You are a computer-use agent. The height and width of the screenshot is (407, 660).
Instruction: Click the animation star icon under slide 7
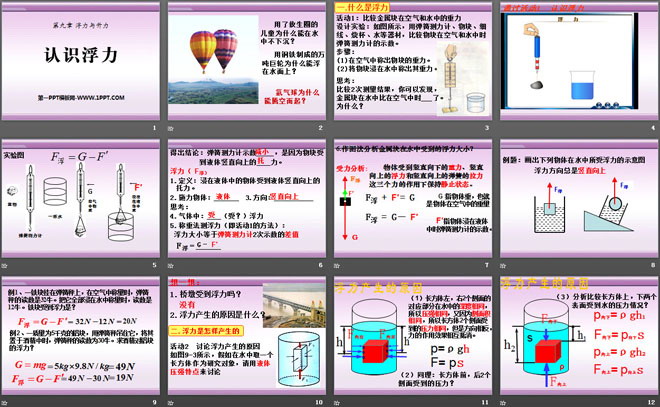click(337, 266)
